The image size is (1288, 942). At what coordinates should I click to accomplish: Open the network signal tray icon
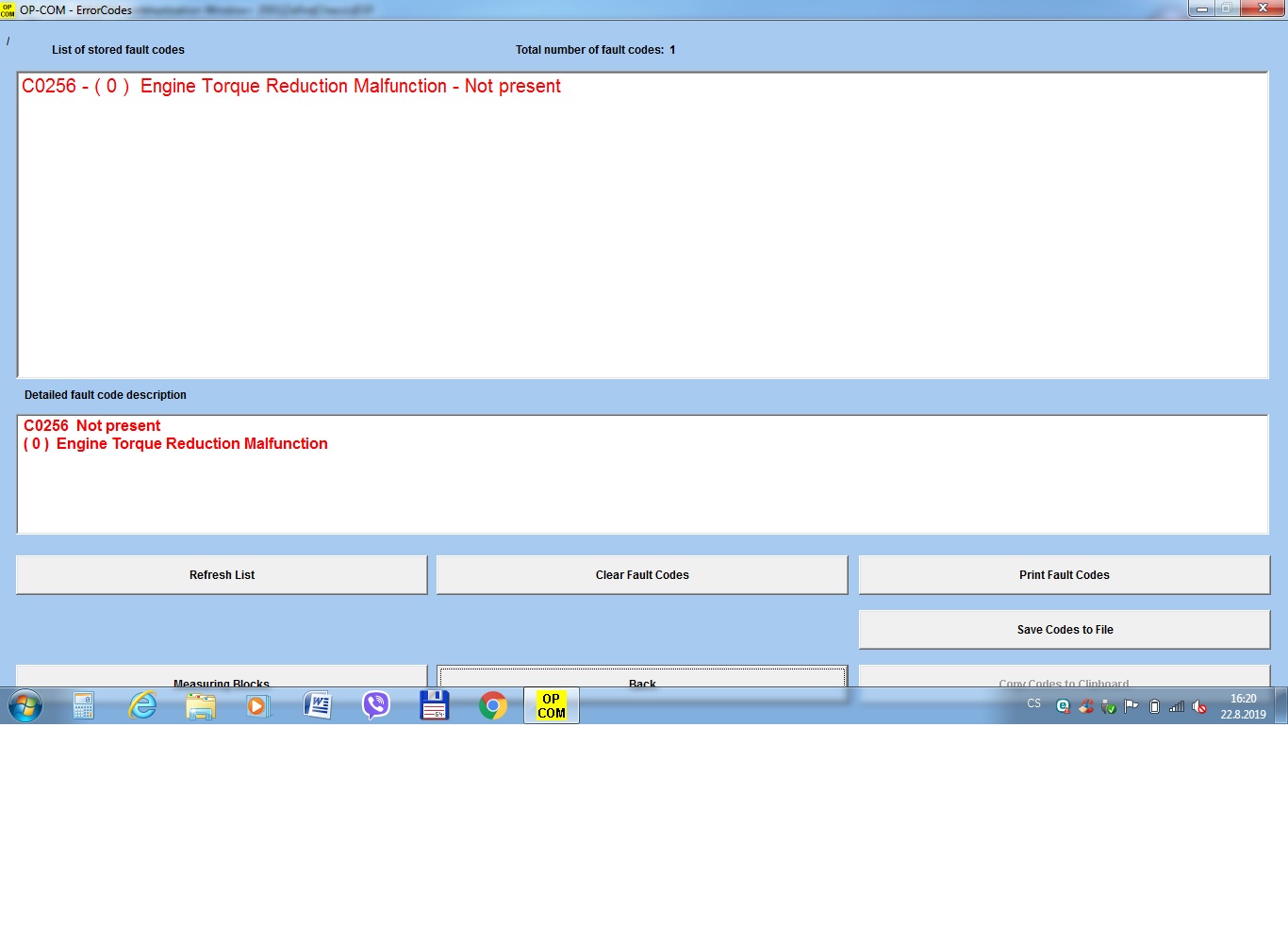(1177, 706)
